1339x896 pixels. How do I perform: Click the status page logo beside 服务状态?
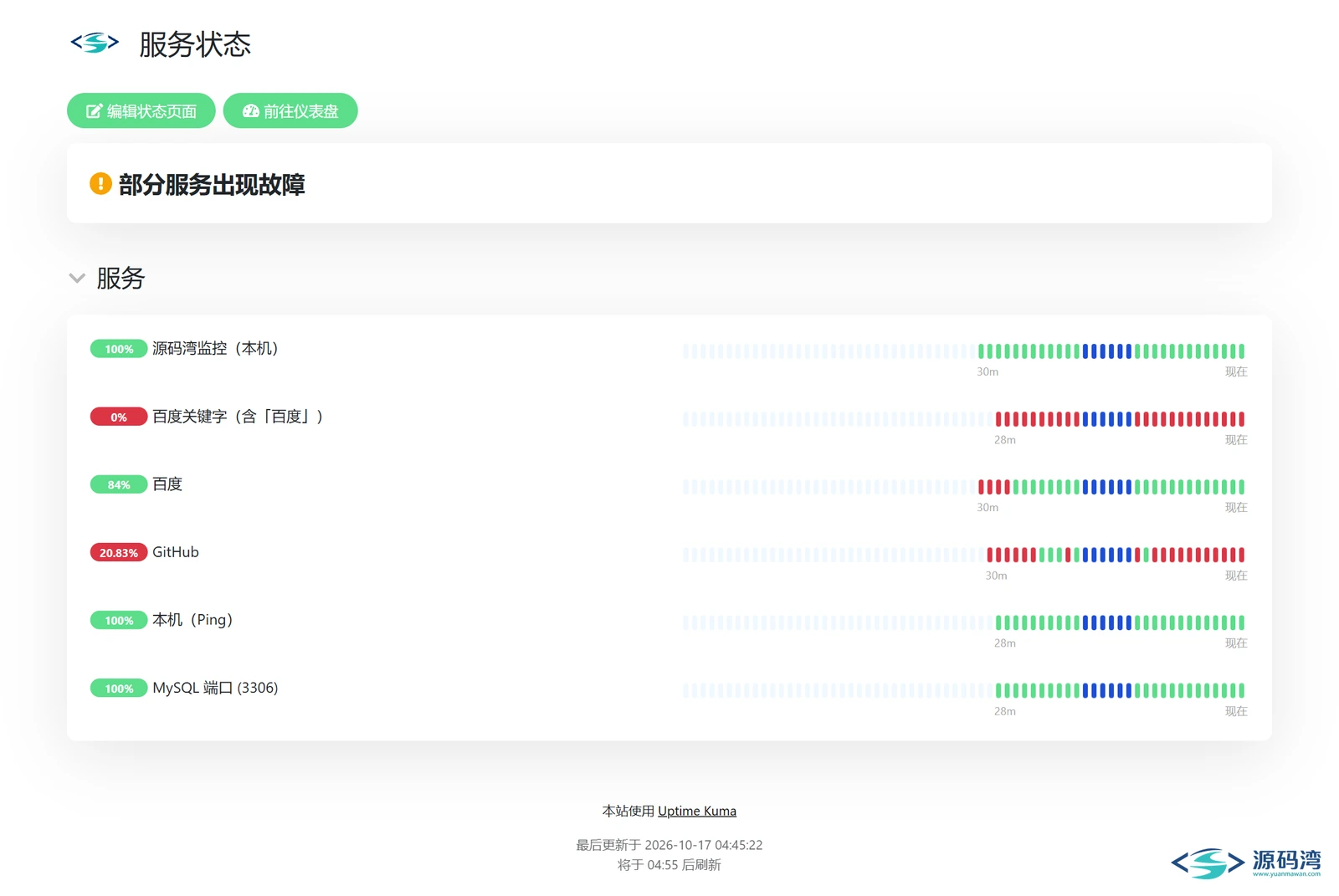point(95,43)
